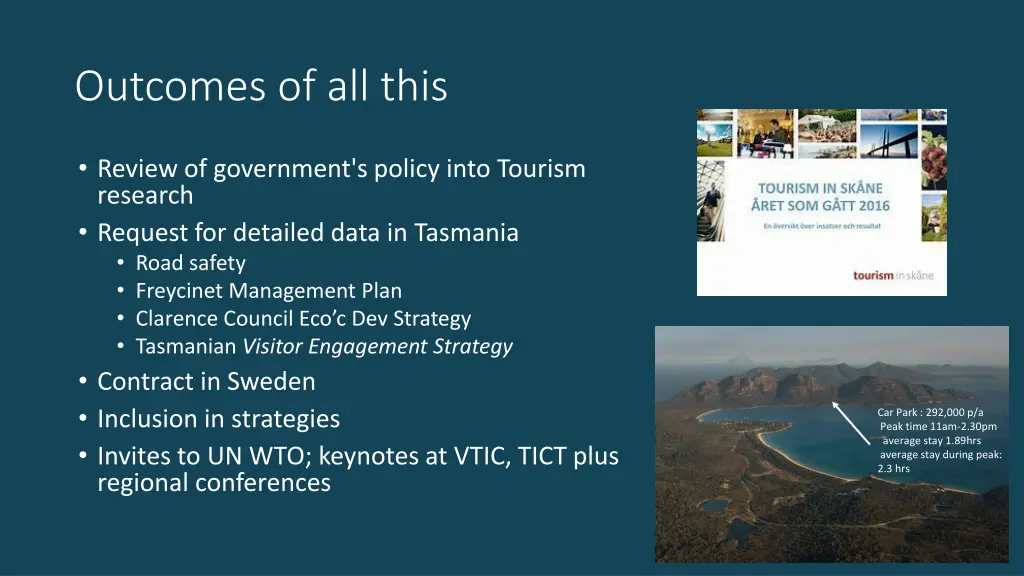Click the 'TOURISM IN SKÅNE ÅRET SOM GÅTT 2016' heading

click(820, 197)
